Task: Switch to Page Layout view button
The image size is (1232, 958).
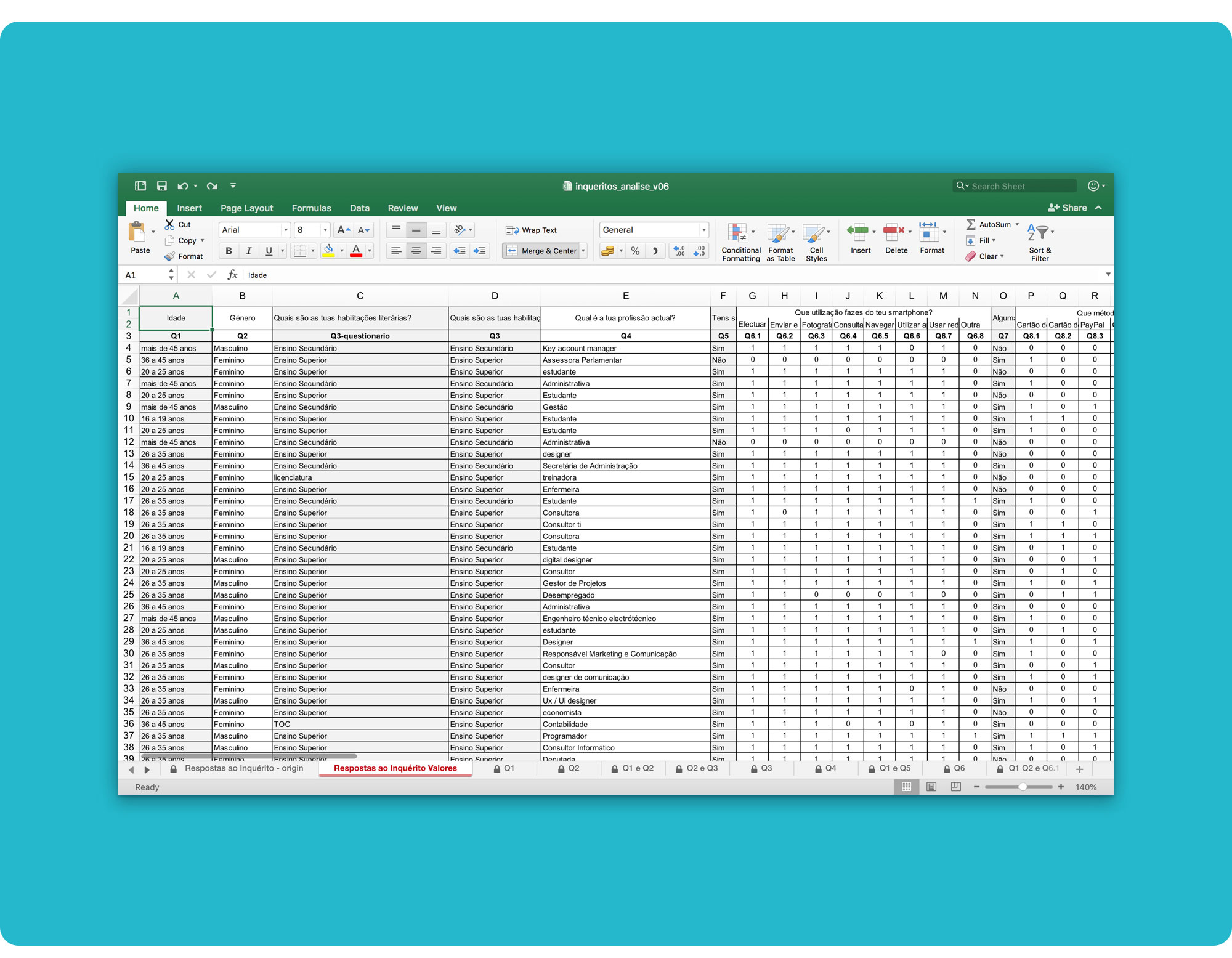Action: tap(931, 787)
